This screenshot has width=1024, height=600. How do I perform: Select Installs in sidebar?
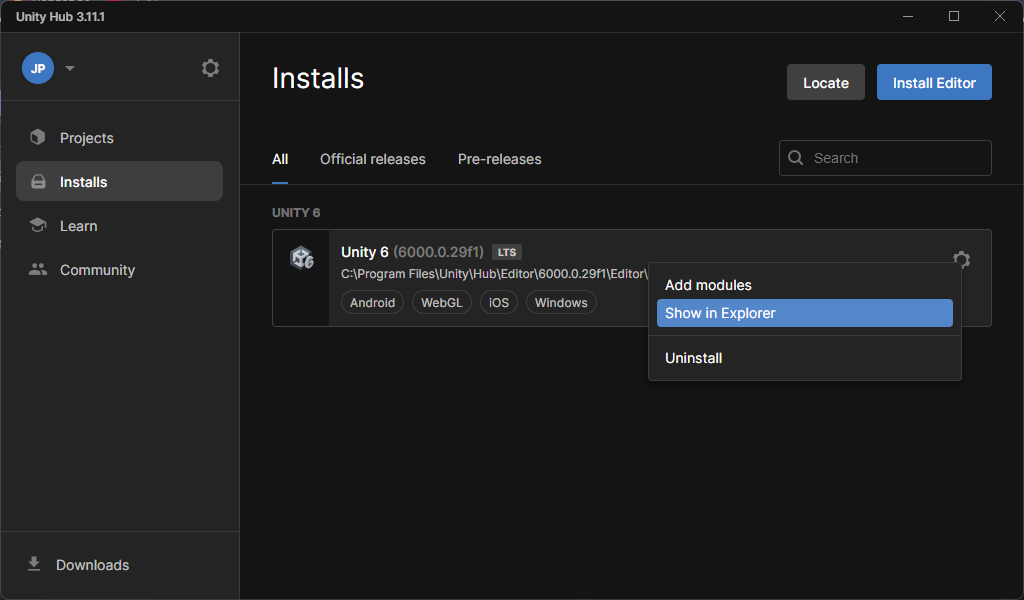click(120, 182)
